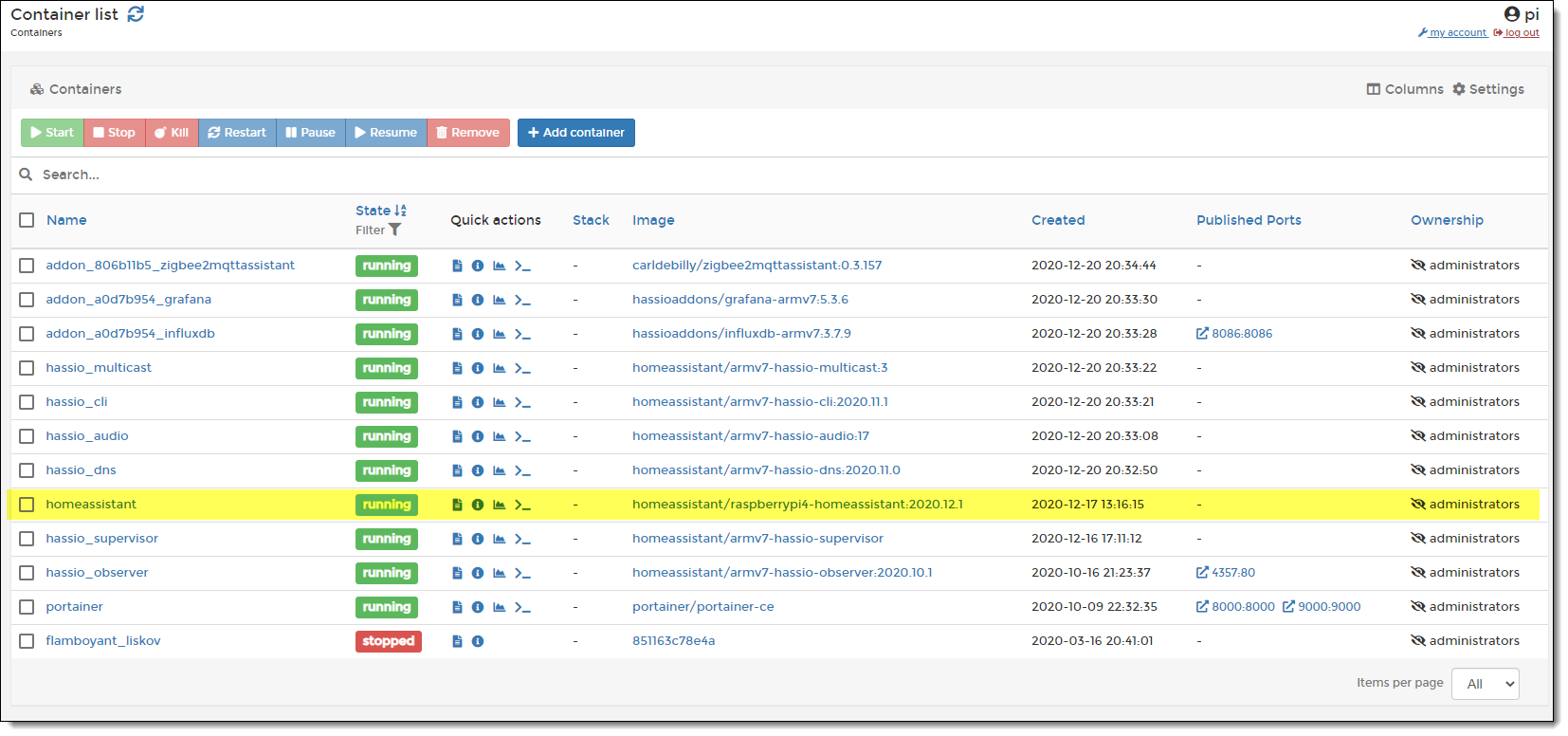The width and height of the screenshot is (1568, 736).
Task: Inspect the hassio_audio container
Action: click(x=478, y=436)
